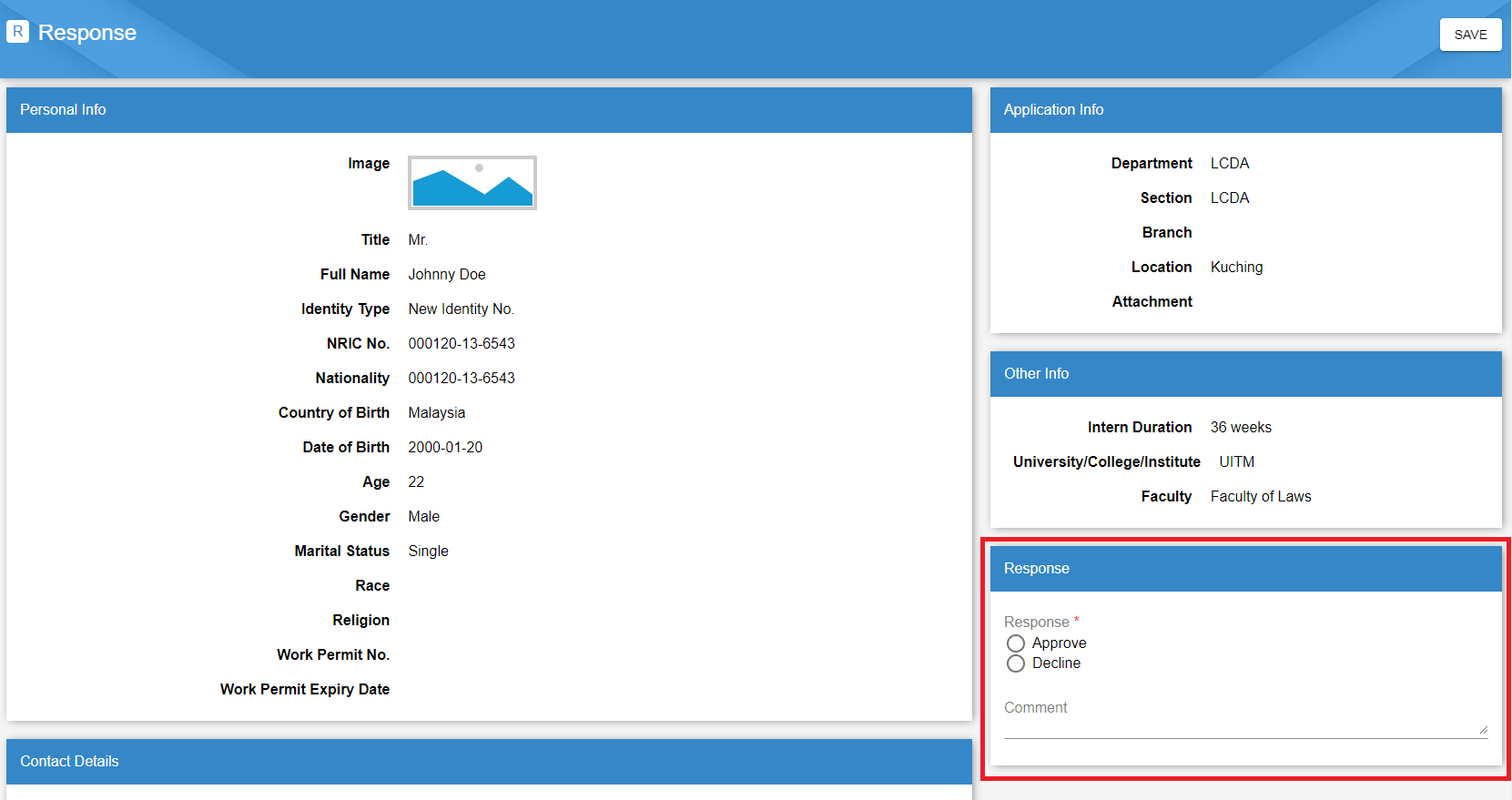Click the Religion label
1512x800 pixels.
coord(361,621)
